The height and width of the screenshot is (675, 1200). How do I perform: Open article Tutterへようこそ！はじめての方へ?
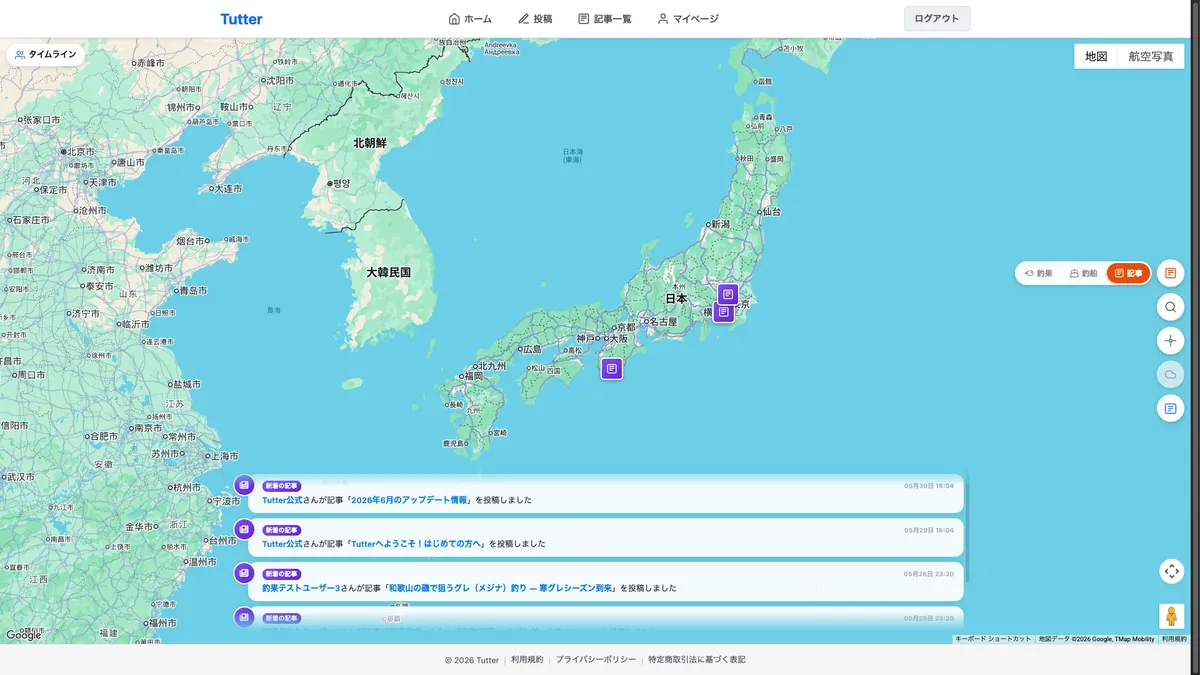pos(417,544)
